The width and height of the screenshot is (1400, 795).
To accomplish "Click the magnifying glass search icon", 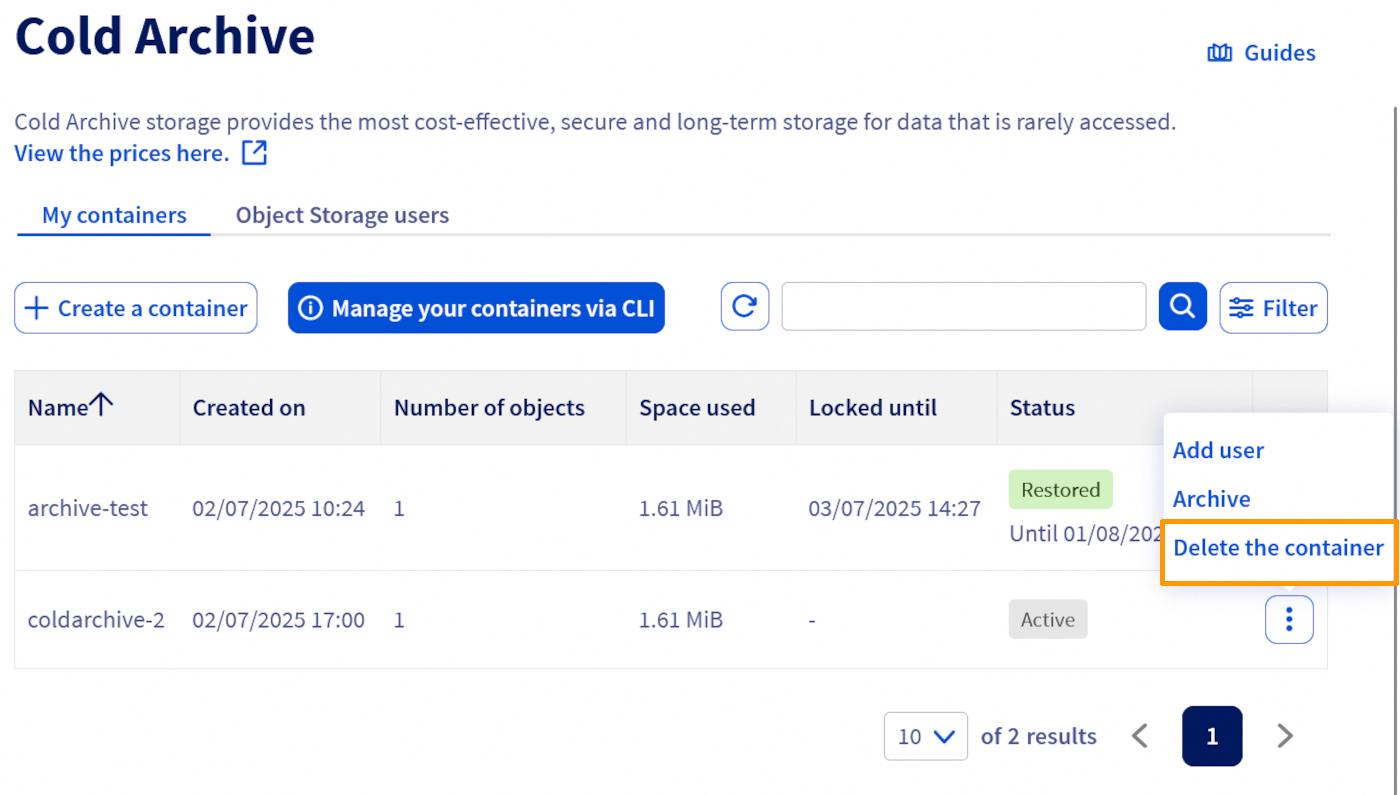I will point(1182,306).
